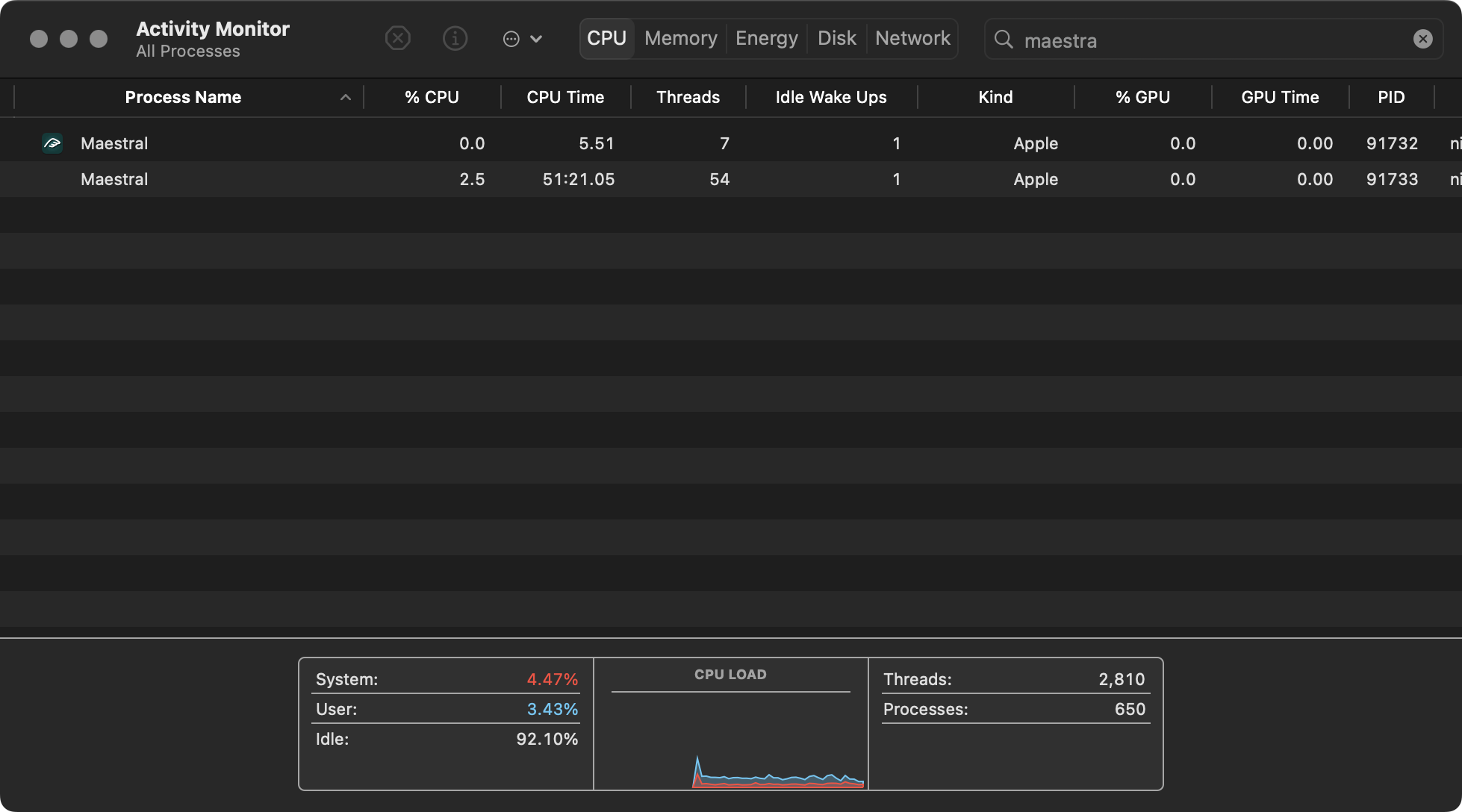The image size is (1462, 812).
Task: Click the stop process X icon
Action: click(397, 38)
